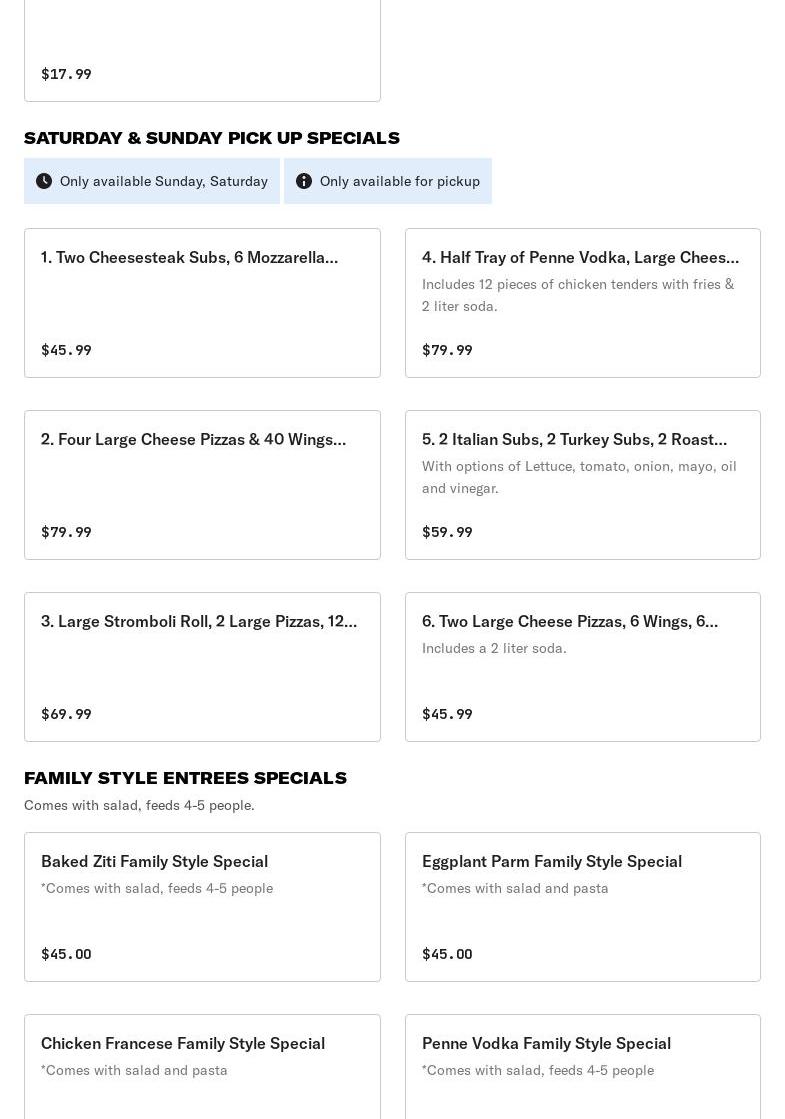Select Penne Vodka Family Style Special

[582, 1065]
